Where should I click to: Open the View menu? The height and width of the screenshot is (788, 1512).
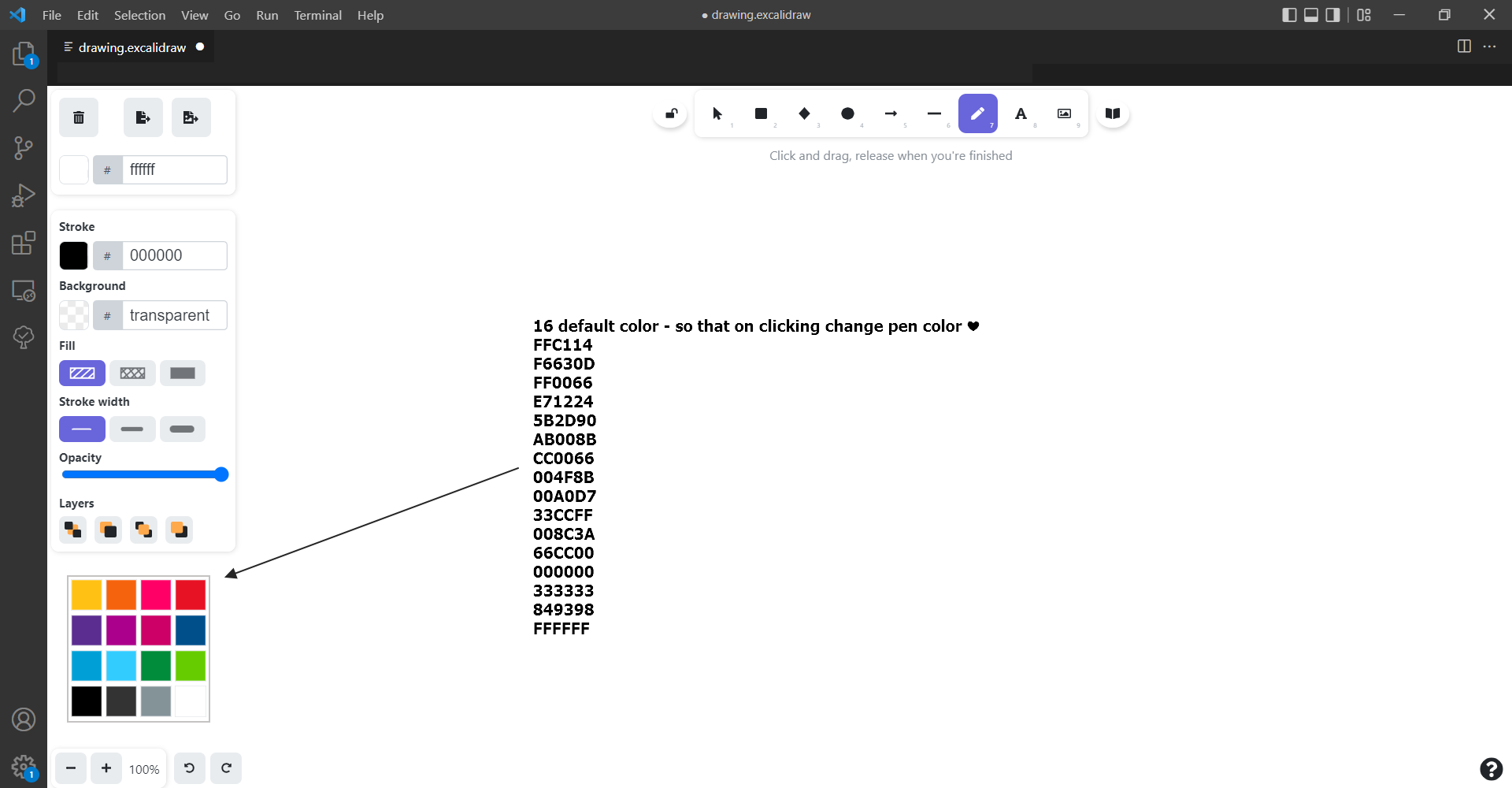194,15
